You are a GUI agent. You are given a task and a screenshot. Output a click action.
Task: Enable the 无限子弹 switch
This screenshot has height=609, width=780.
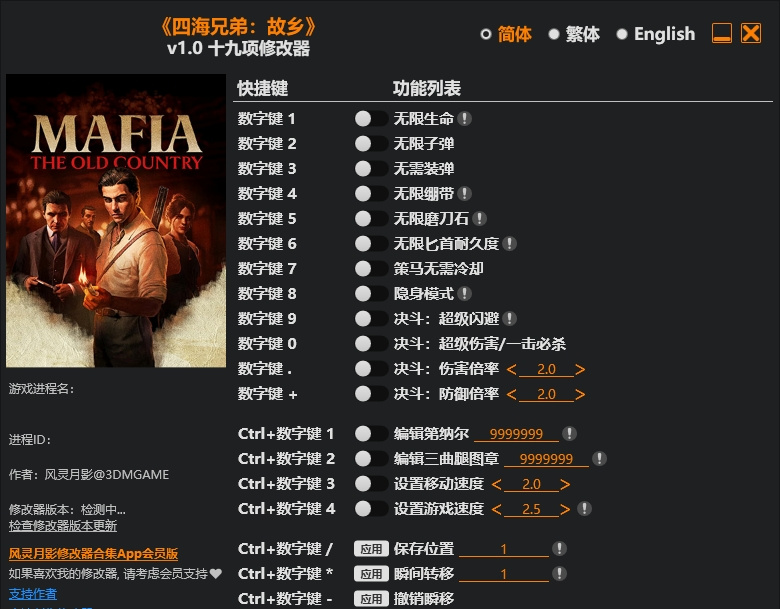(x=371, y=143)
